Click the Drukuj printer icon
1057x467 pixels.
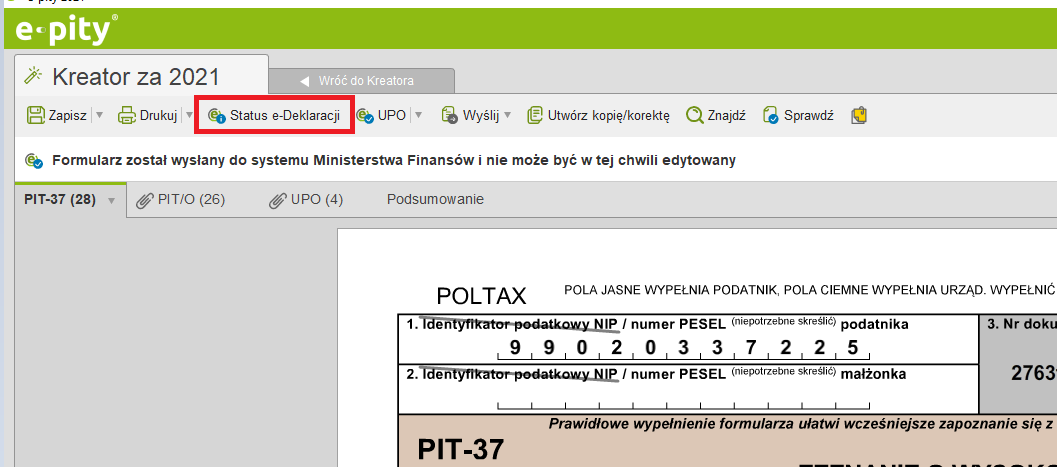(x=127, y=115)
